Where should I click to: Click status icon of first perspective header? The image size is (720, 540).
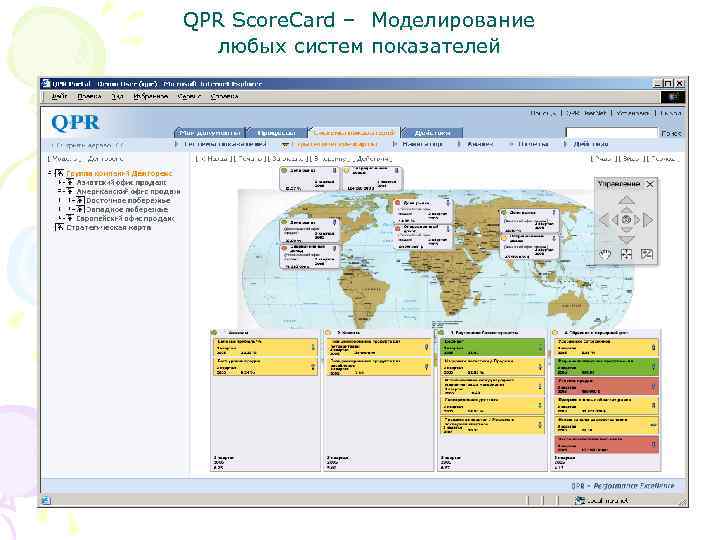tap(214, 332)
